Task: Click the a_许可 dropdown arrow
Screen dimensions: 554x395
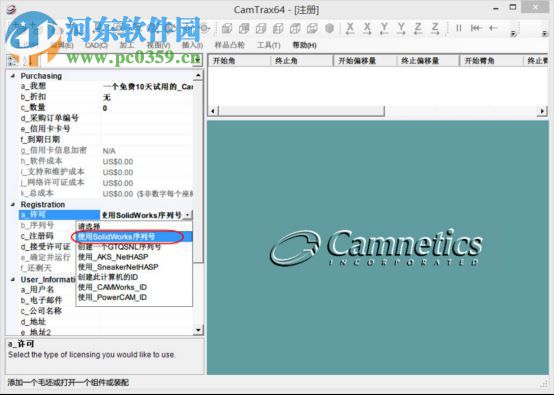Action: click(x=188, y=215)
